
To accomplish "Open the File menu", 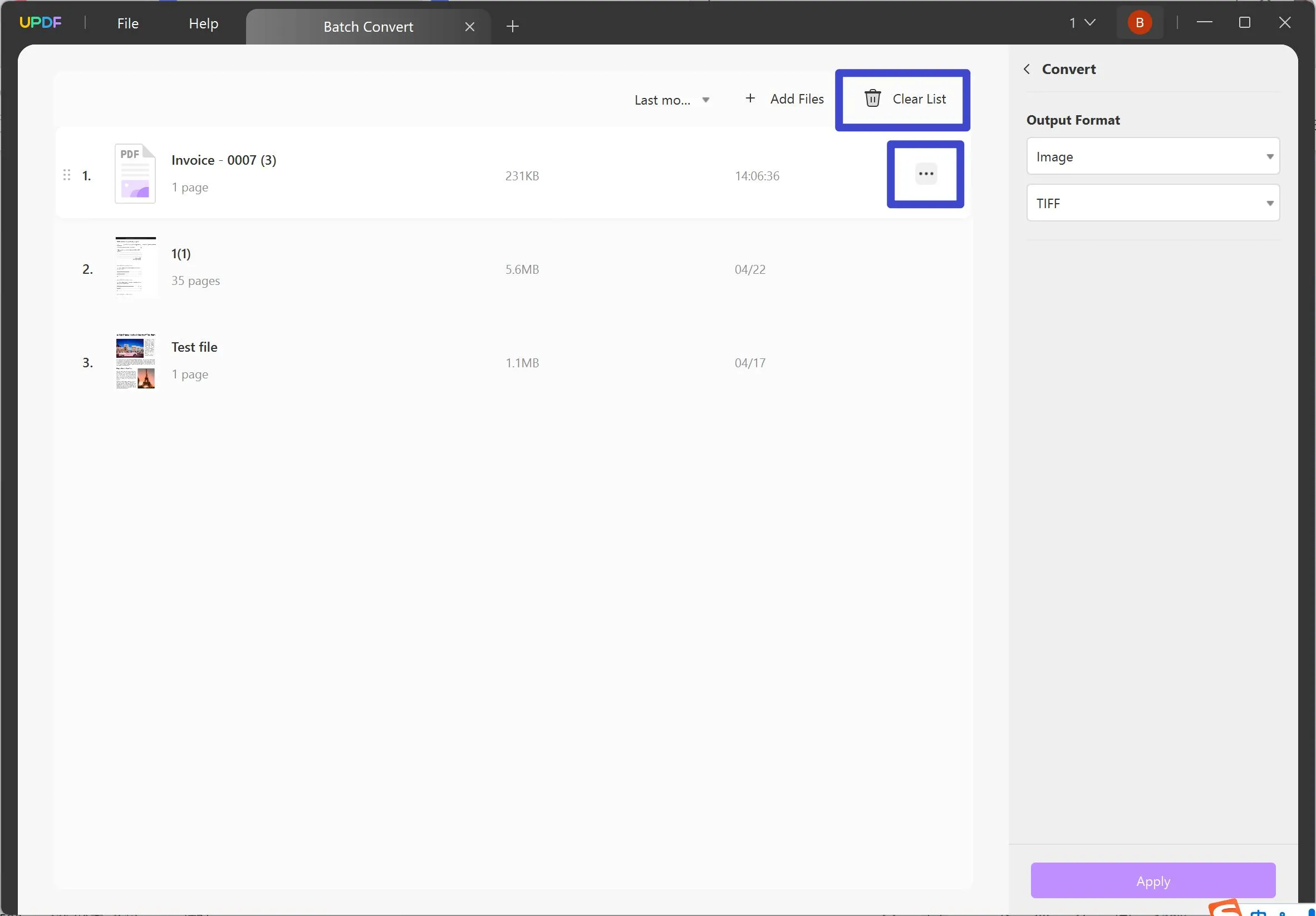I will coord(128,23).
